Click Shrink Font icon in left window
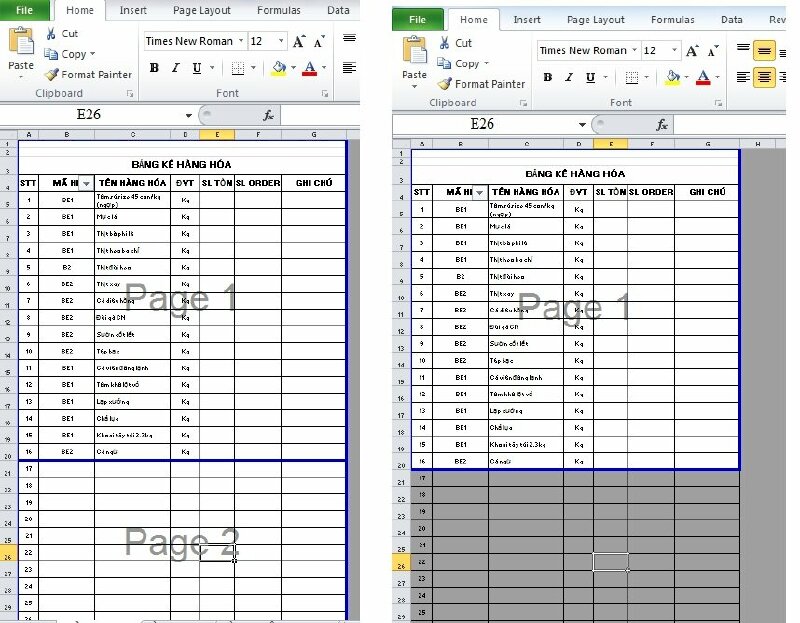Screen dimensions: 800x623 [319, 42]
